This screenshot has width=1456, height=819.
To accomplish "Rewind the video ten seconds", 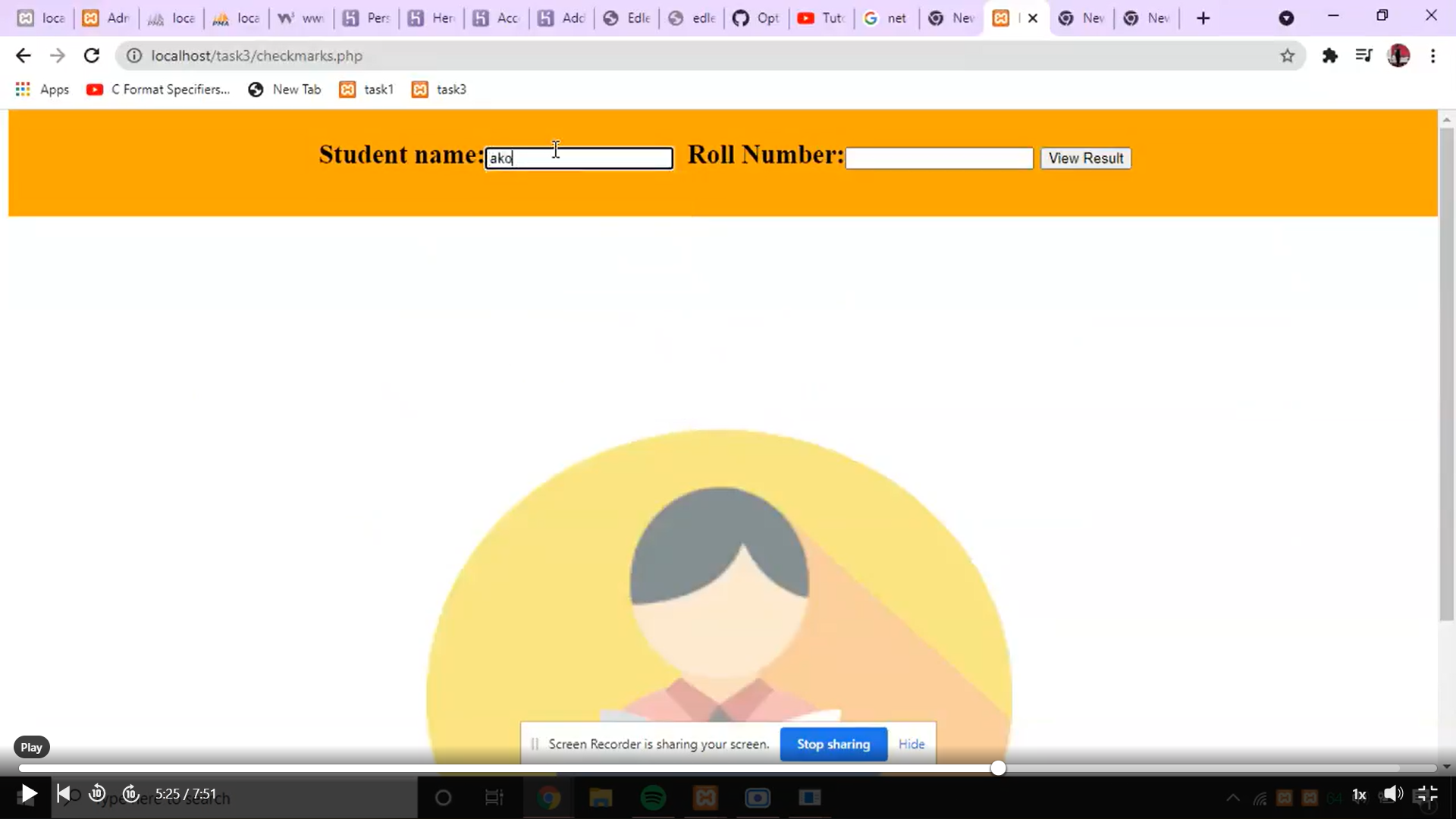I will point(97,794).
